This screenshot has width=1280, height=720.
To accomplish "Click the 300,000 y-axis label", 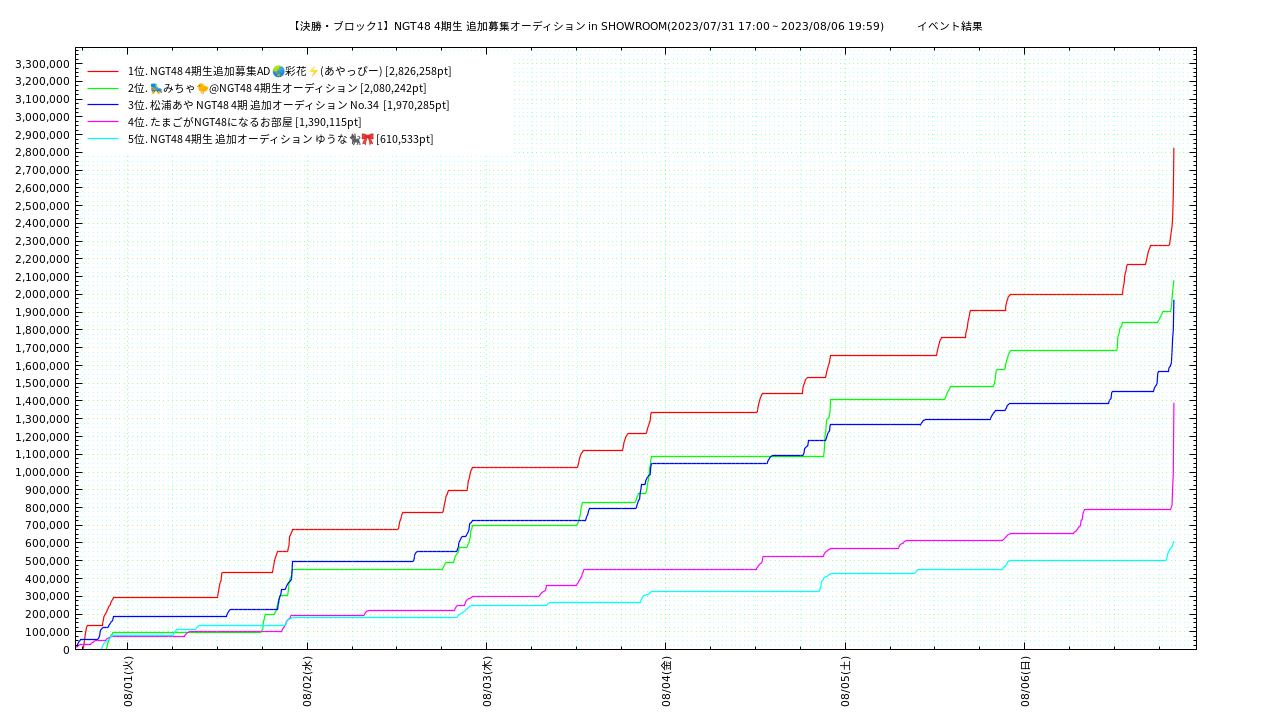I will point(47,597).
